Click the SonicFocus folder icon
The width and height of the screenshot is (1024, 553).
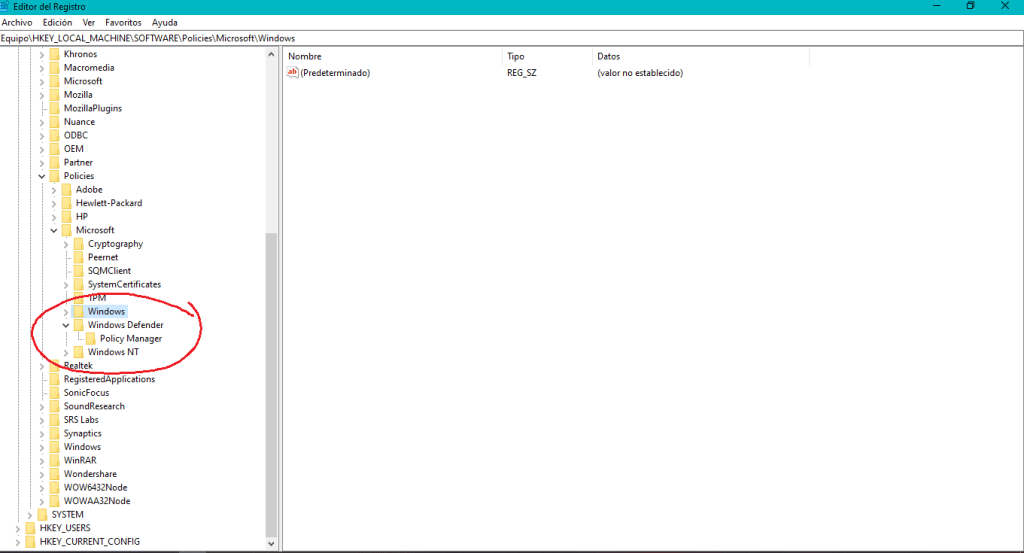tap(54, 393)
